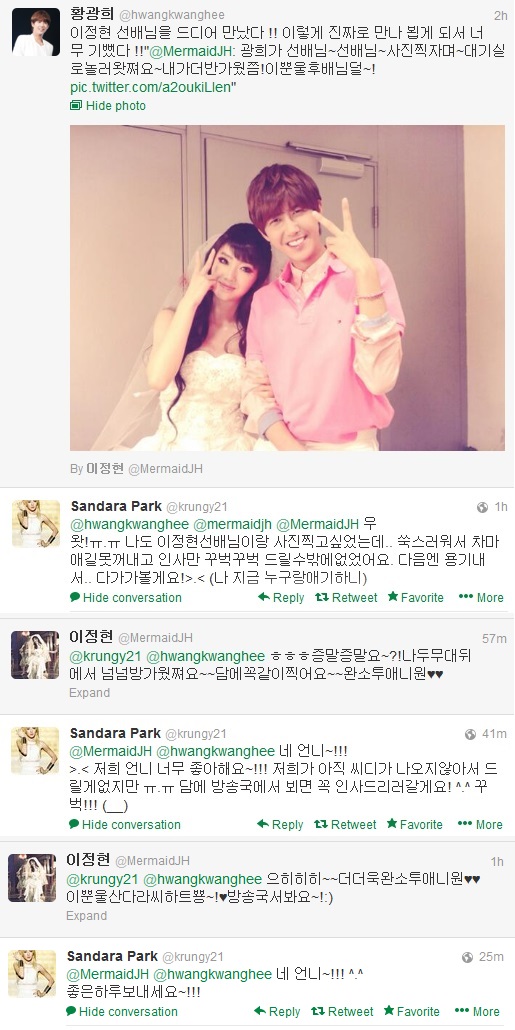The height and width of the screenshot is (1030, 515).
Task: Open More menu on 25m tweet
Action: [x=478, y=1011]
